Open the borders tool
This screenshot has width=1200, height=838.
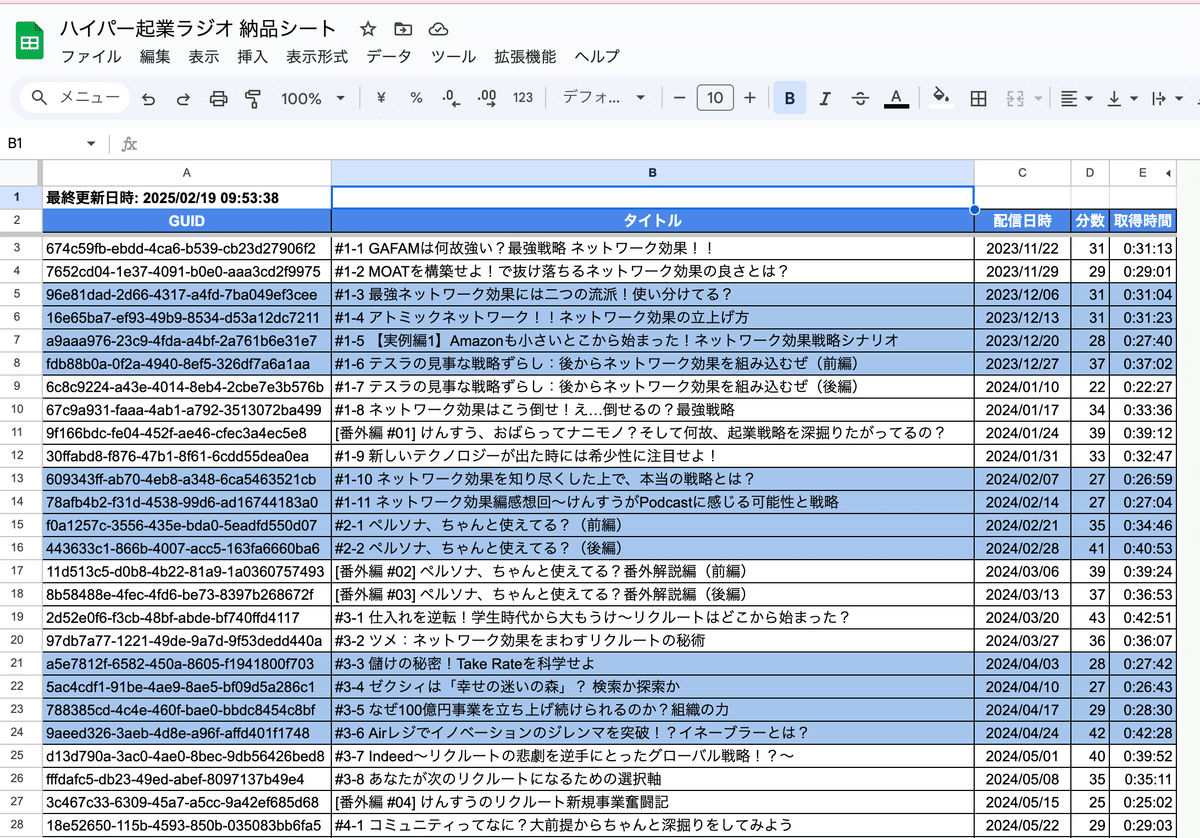tap(979, 98)
